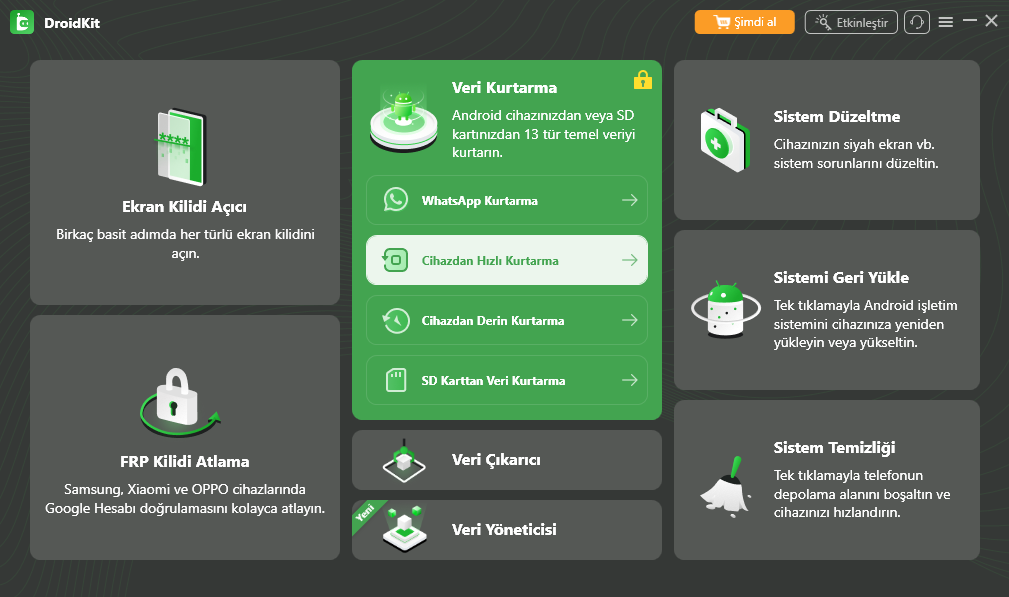Open the Veri Yöneticisi panel
This screenshot has width=1009, height=597.
click(506, 530)
